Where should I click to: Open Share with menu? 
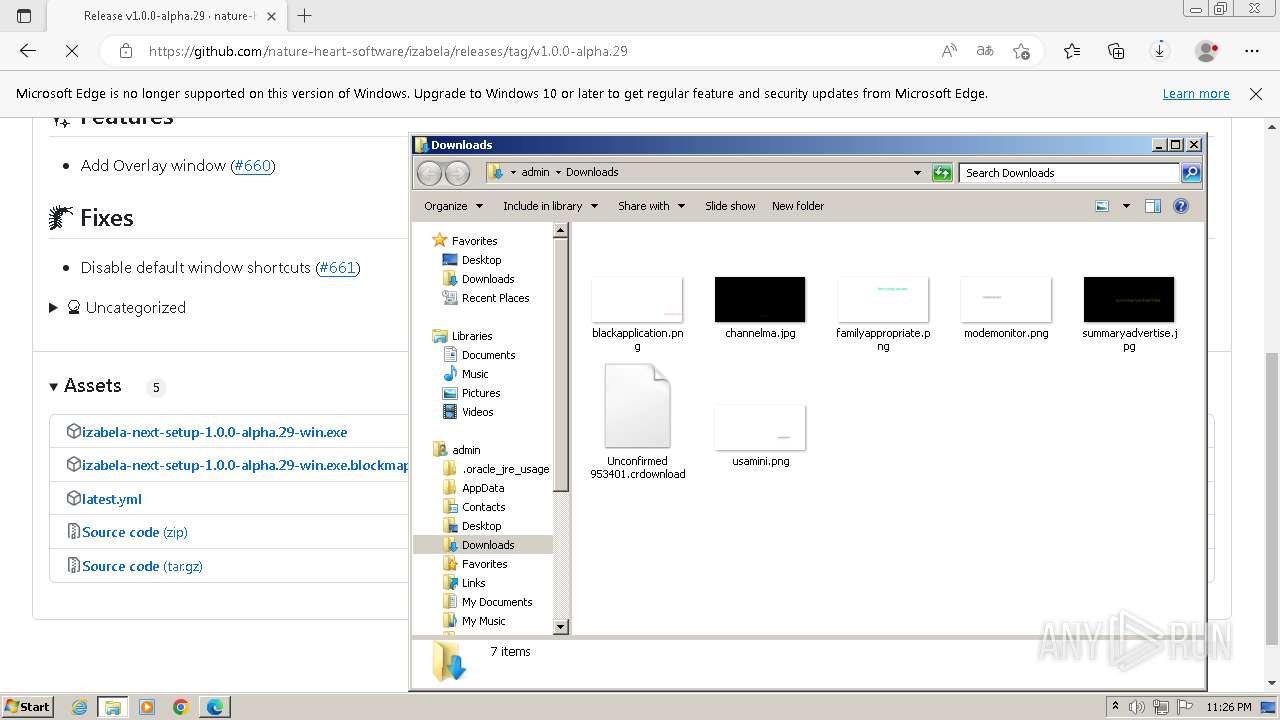point(651,206)
